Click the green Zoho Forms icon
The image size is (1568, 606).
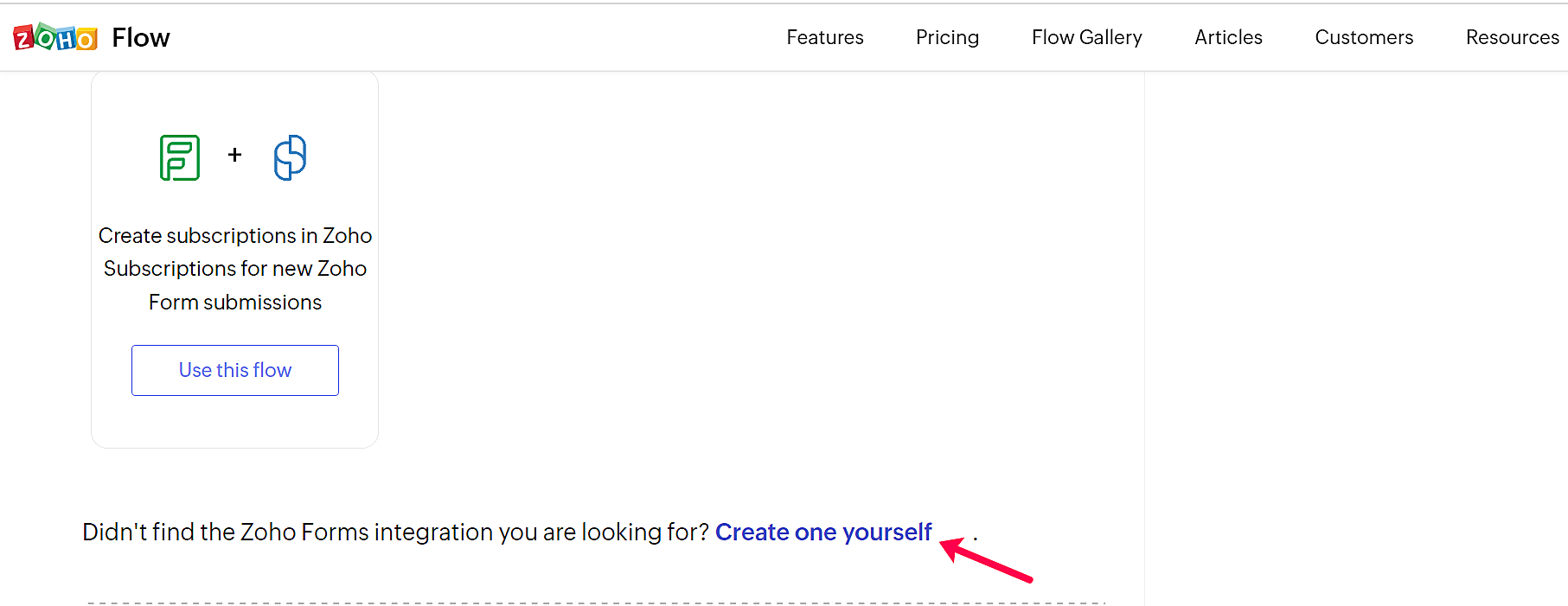[x=180, y=157]
